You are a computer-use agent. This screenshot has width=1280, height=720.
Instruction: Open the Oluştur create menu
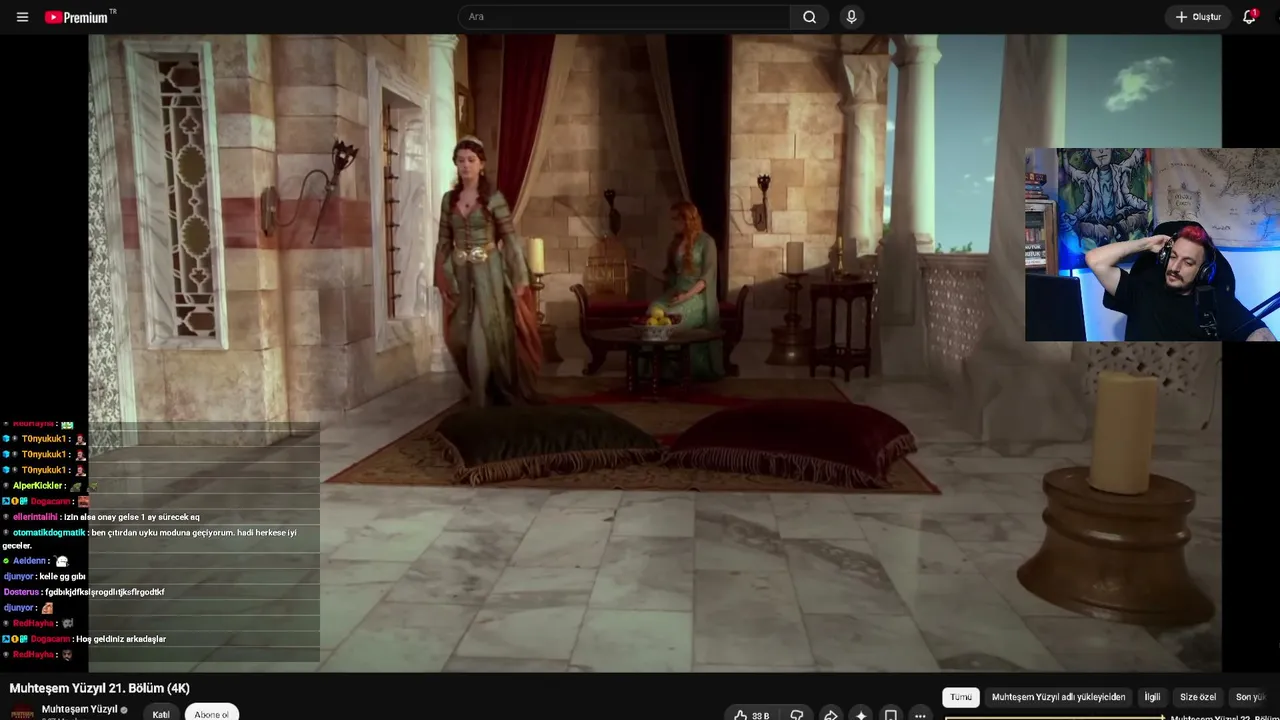(1197, 17)
